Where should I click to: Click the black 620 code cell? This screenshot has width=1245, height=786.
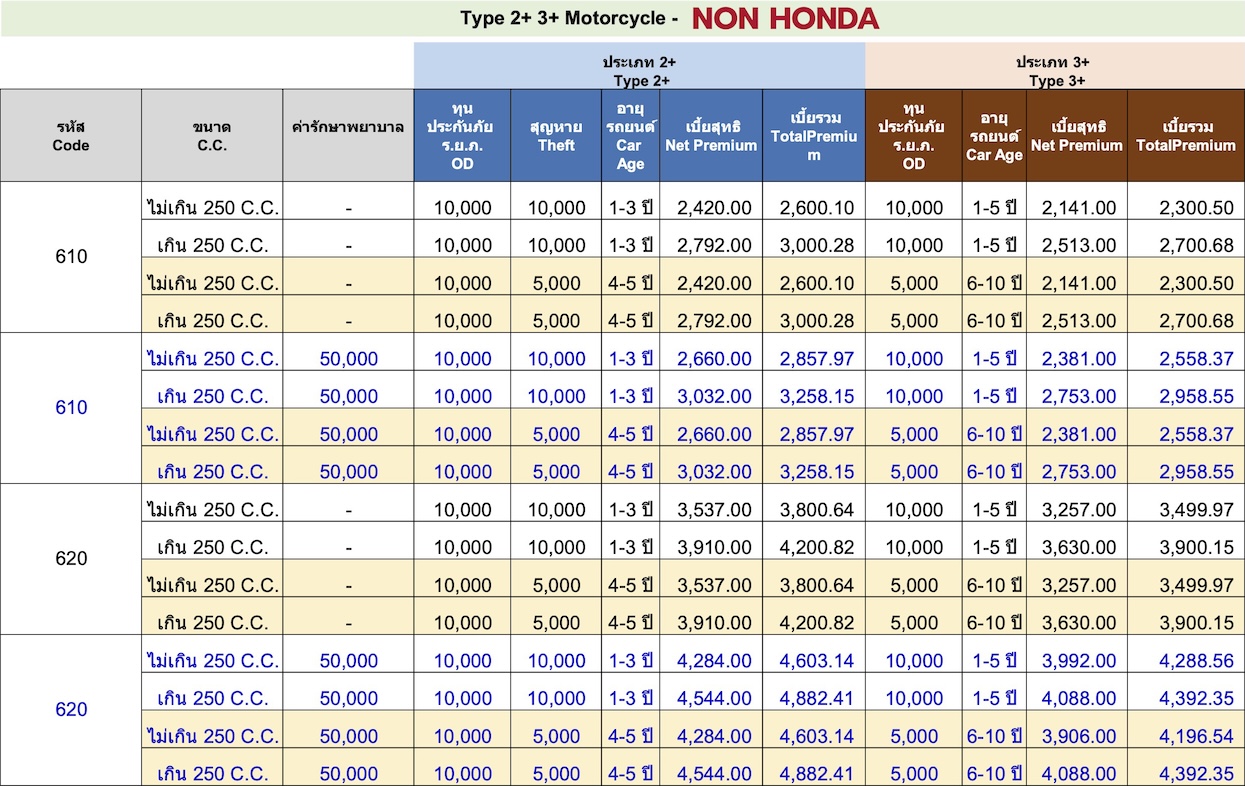71,559
